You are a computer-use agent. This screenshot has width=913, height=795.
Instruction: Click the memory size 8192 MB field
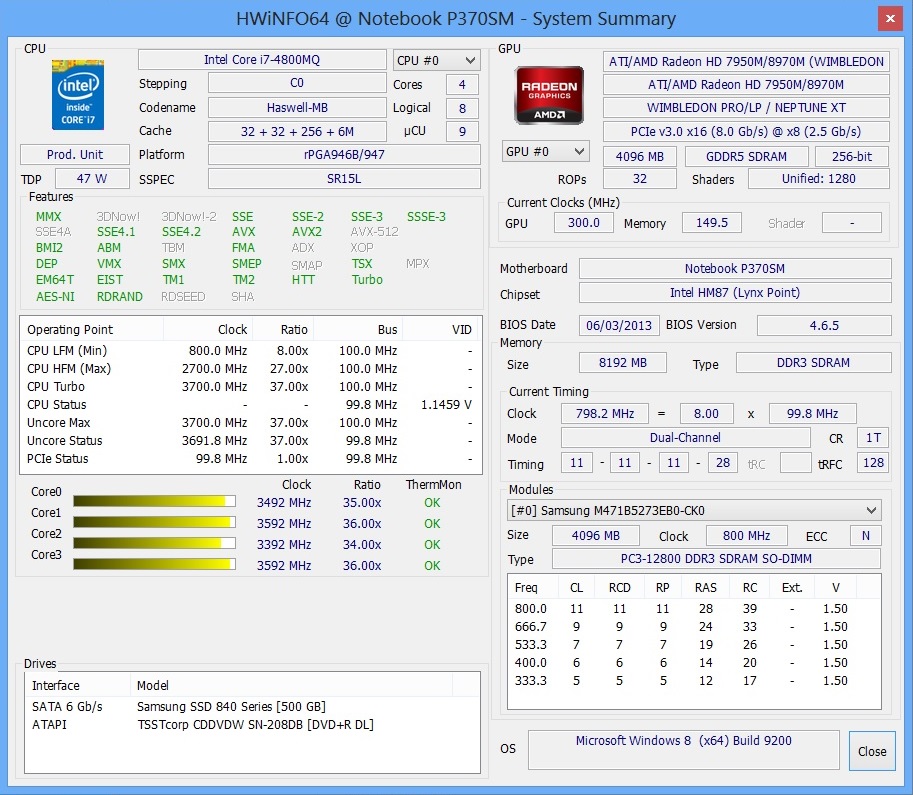pyautogui.click(x=622, y=363)
